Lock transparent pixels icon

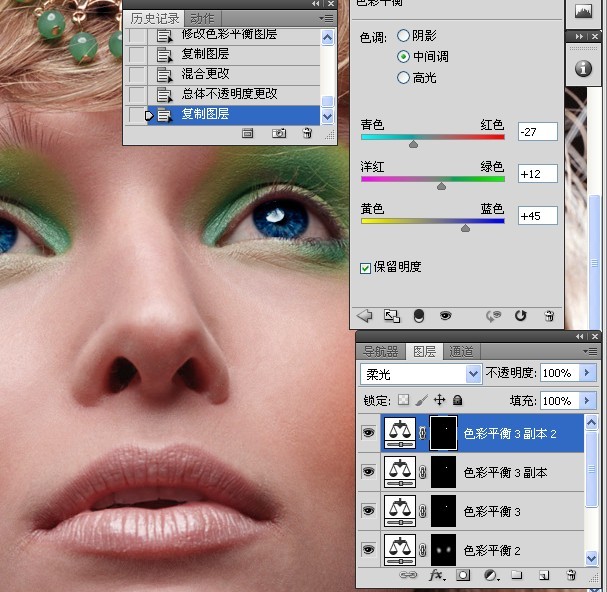403,400
